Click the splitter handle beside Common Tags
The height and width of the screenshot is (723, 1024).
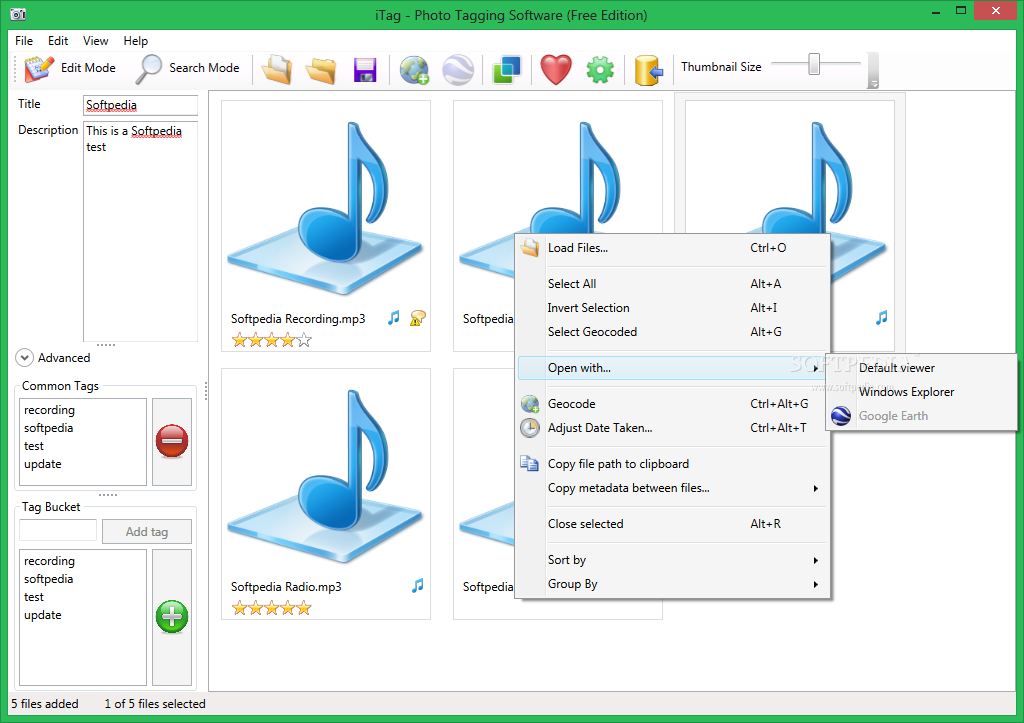click(206, 391)
